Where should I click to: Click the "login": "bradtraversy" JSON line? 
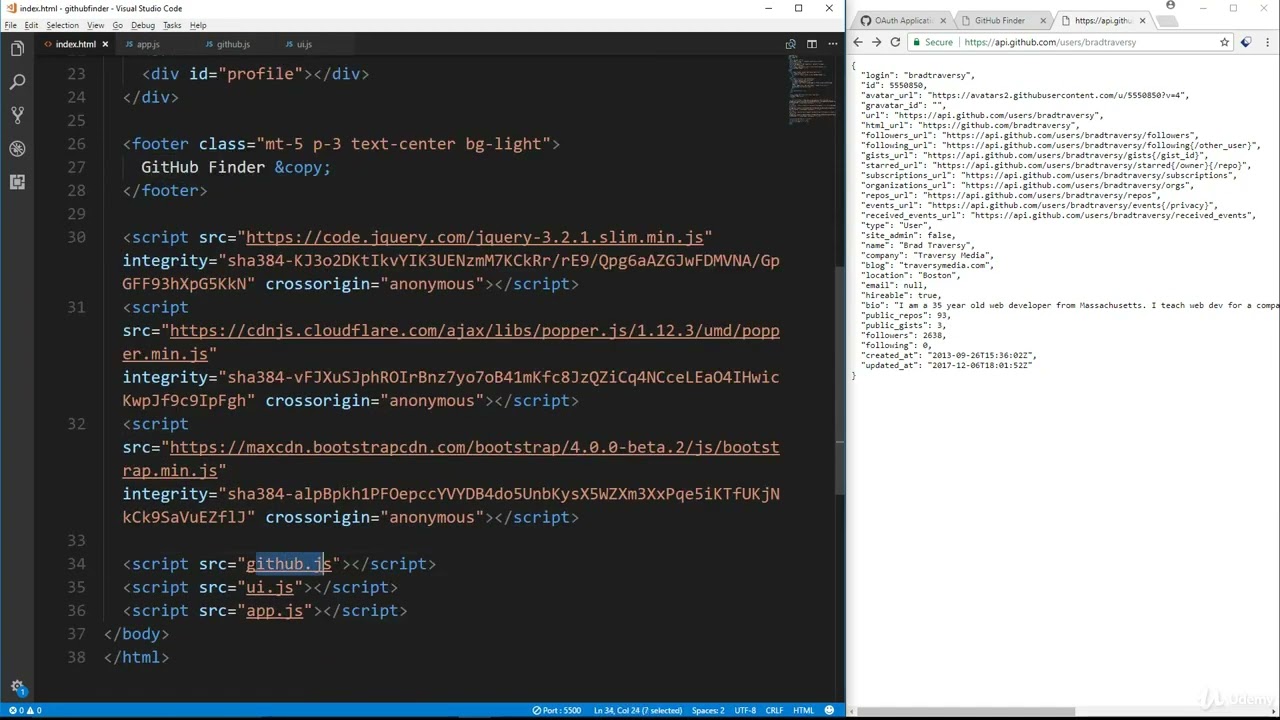tap(918, 75)
